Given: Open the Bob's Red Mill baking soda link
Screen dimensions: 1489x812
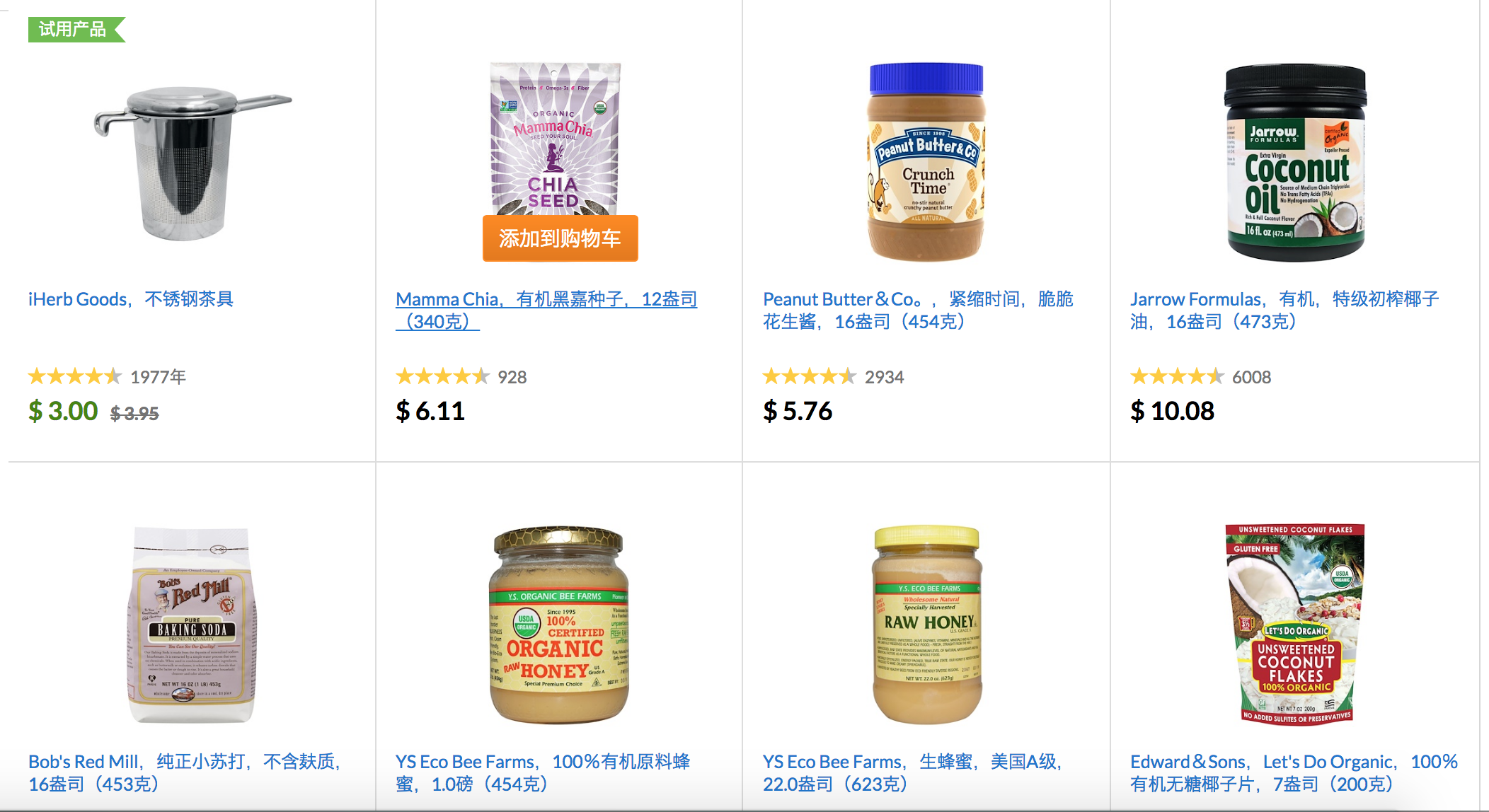Looking at the screenshot, I should point(185,772).
